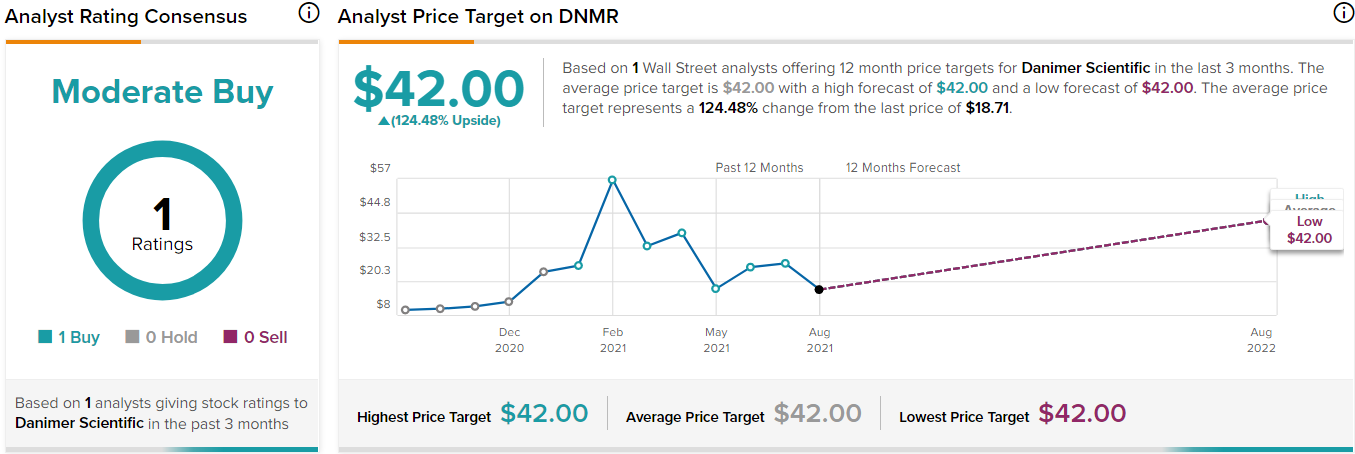Select the '0 Sell' legend entry

point(255,337)
